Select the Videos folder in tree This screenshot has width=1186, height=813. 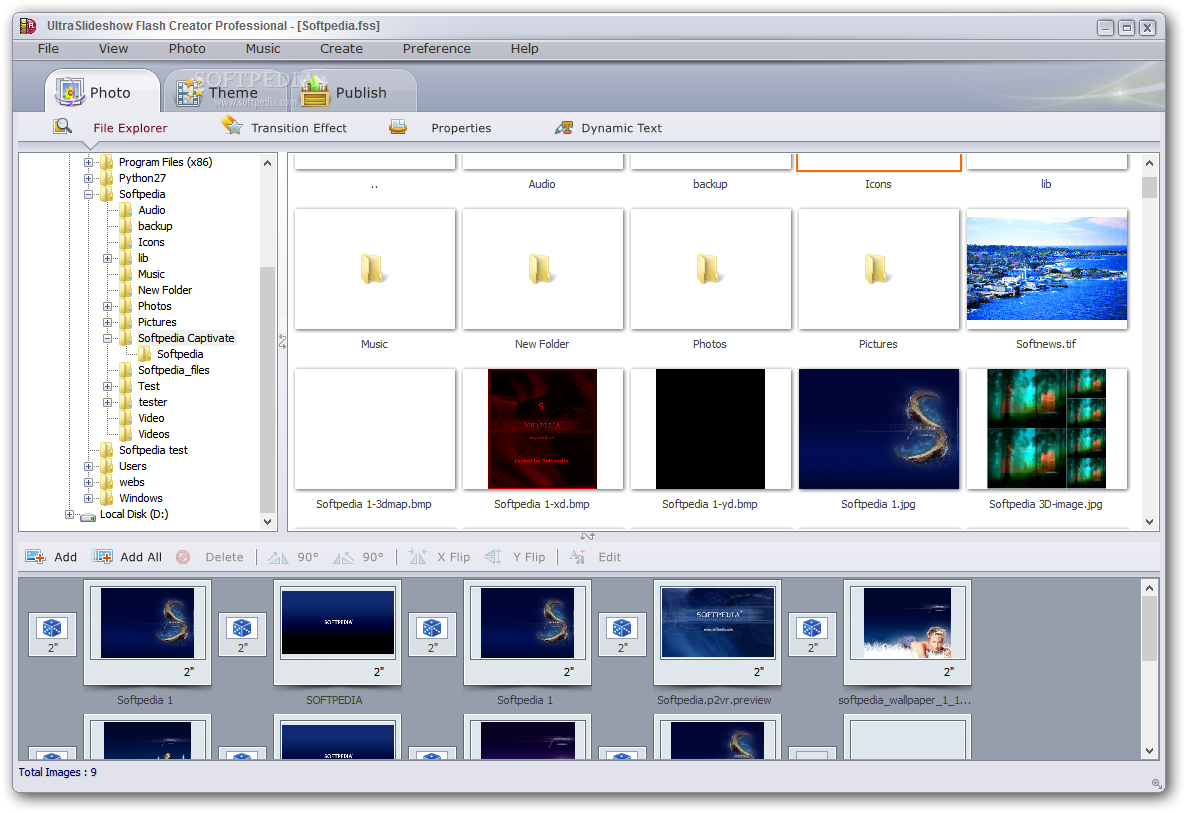click(154, 434)
